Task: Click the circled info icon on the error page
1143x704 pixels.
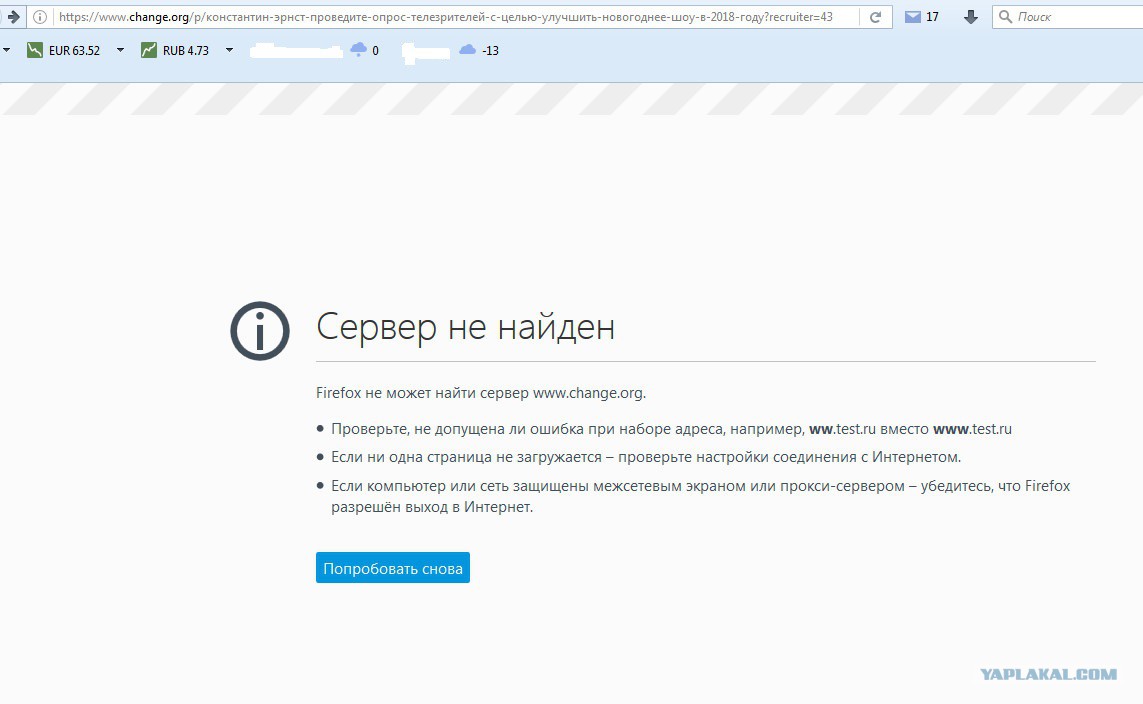Action: (x=258, y=330)
